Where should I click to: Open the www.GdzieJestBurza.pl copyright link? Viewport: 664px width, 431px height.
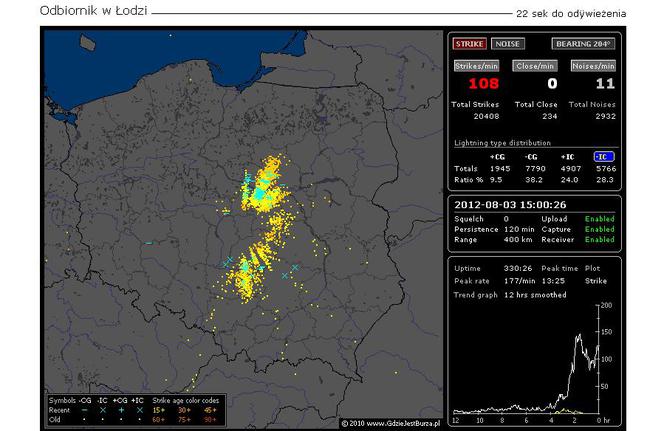coord(390,423)
